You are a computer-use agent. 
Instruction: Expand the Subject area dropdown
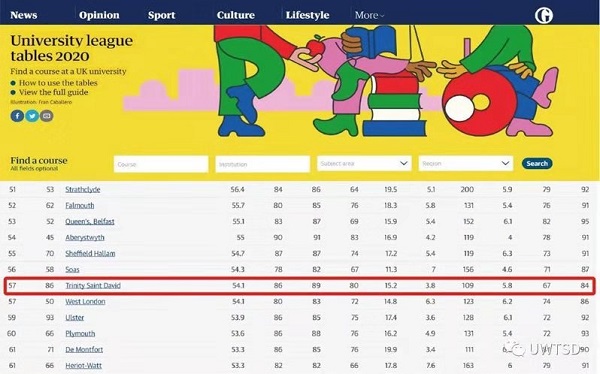click(x=364, y=163)
